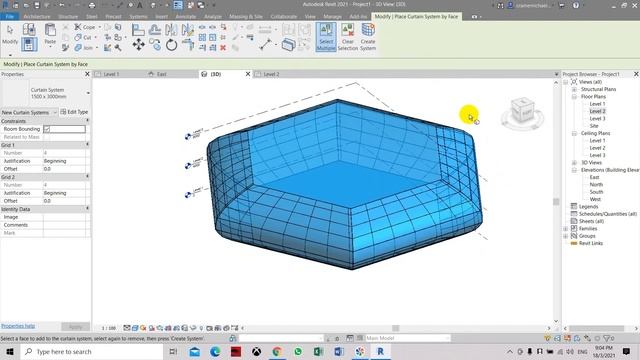Collapse the Grid 1 property group
The image size is (640, 360).
pyautogui.click(x=87, y=144)
